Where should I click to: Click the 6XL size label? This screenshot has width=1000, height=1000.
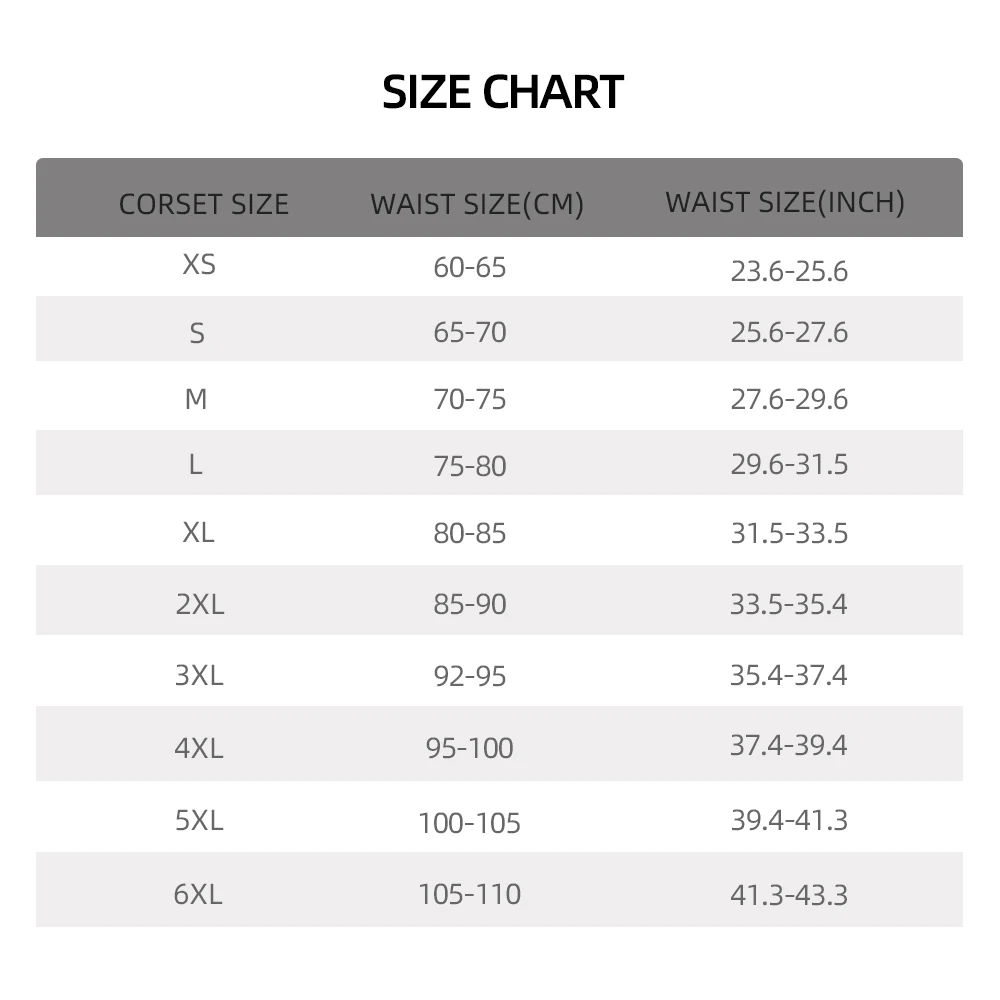pos(198,893)
